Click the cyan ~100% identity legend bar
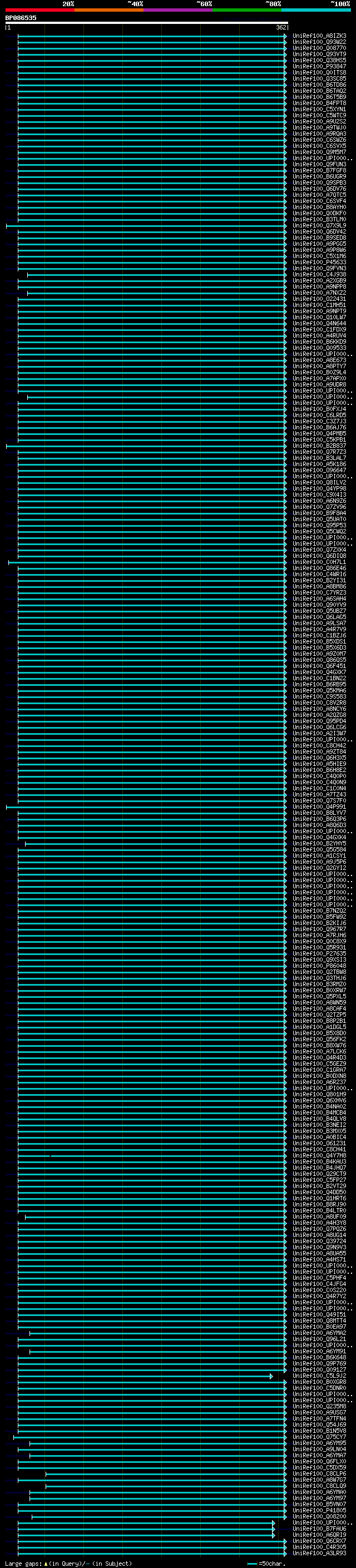The width and height of the screenshot is (356, 1568). 316,11
